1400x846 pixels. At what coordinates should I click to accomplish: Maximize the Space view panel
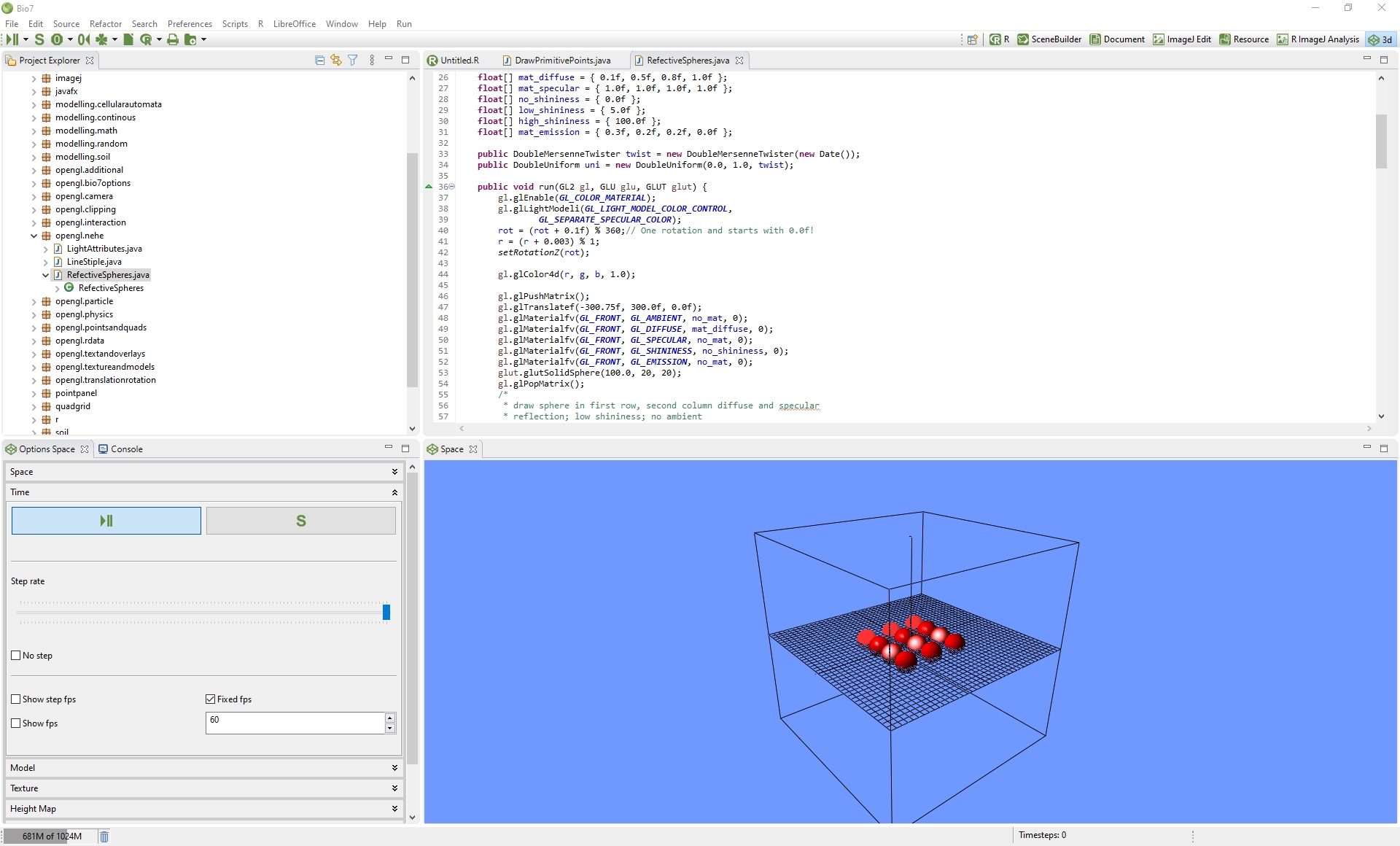pyautogui.click(x=1384, y=448)
